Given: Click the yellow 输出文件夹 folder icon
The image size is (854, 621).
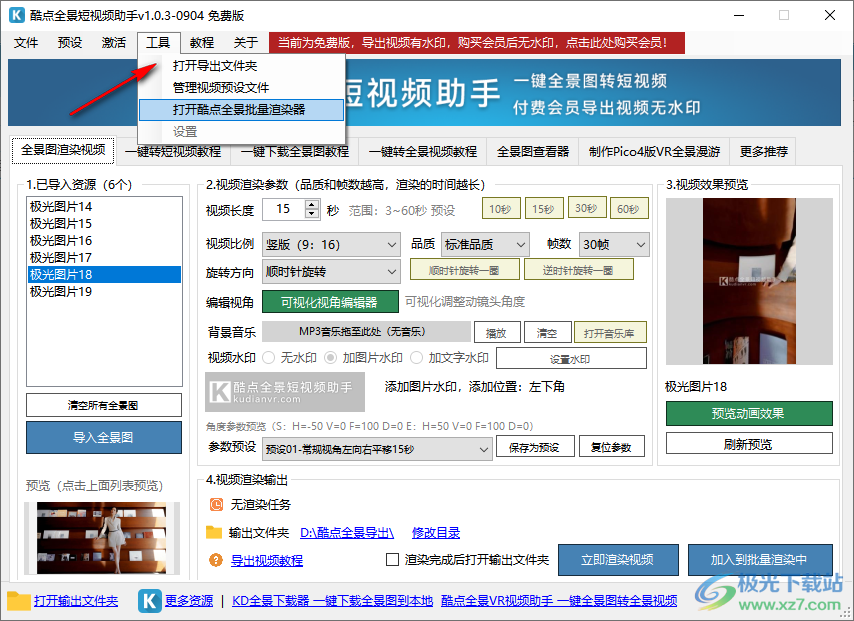Looking at the screenshot, I should (x=214, y=533).
